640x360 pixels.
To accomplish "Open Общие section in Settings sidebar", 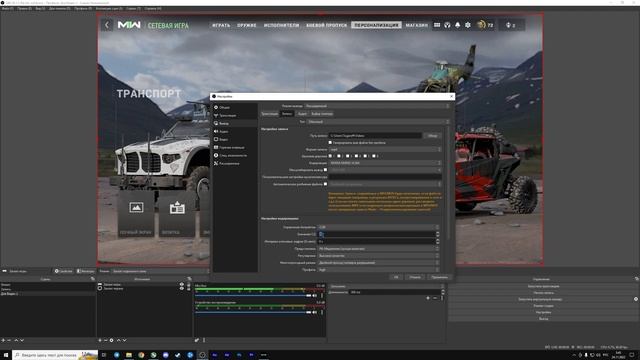I will pos(235,107).
